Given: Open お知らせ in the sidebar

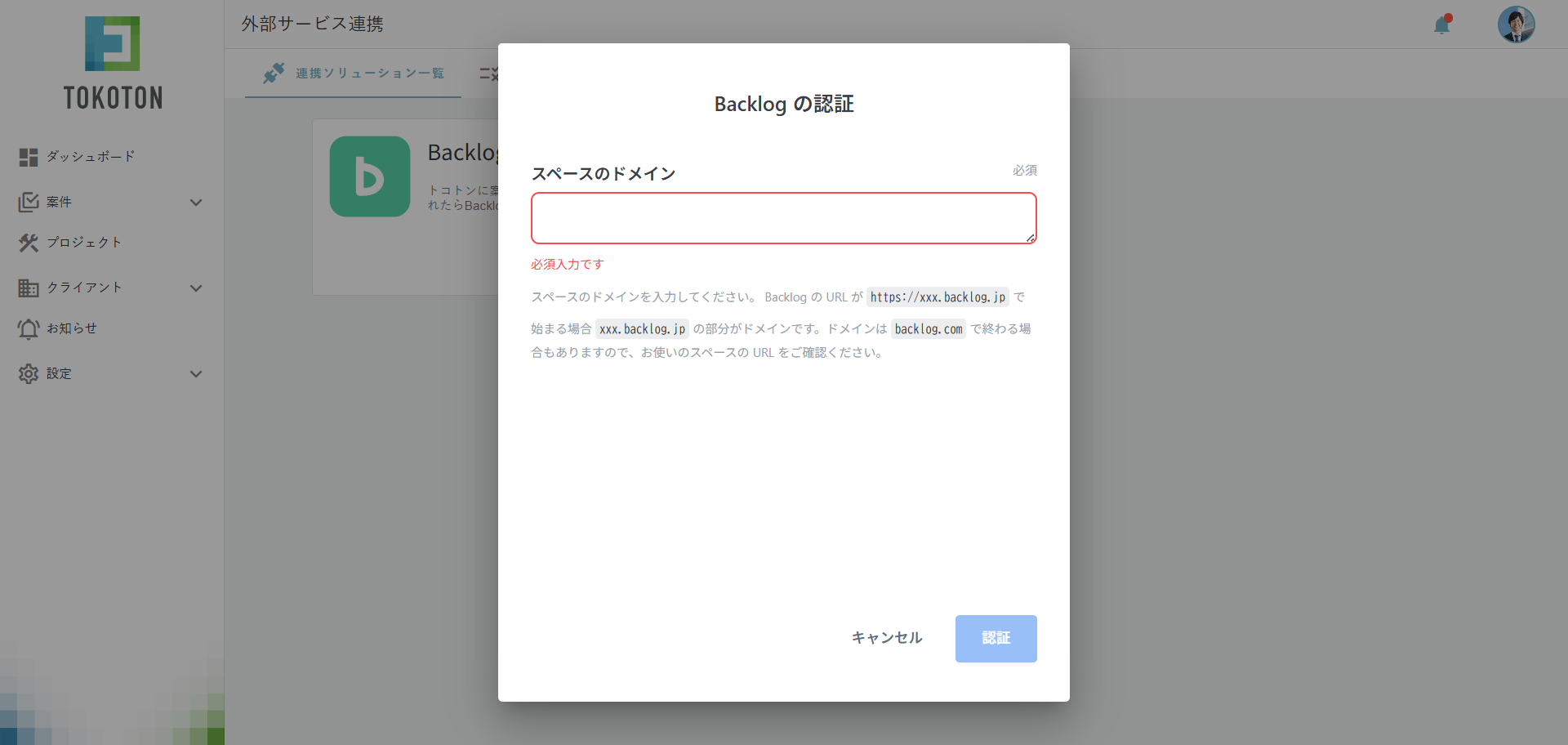Looking at the screenshot, I should coord(72,328).
